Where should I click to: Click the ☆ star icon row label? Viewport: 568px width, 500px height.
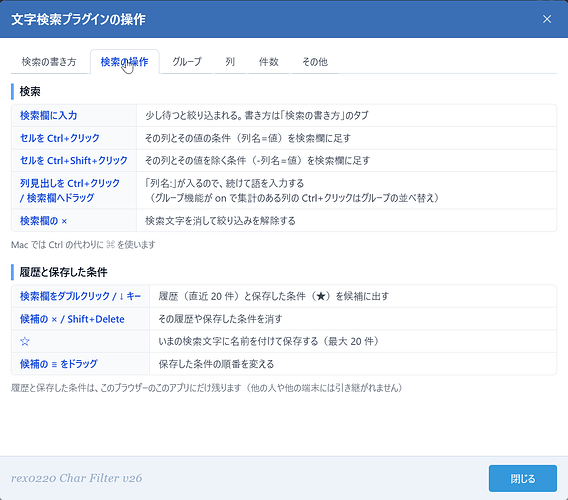[25, 341]
